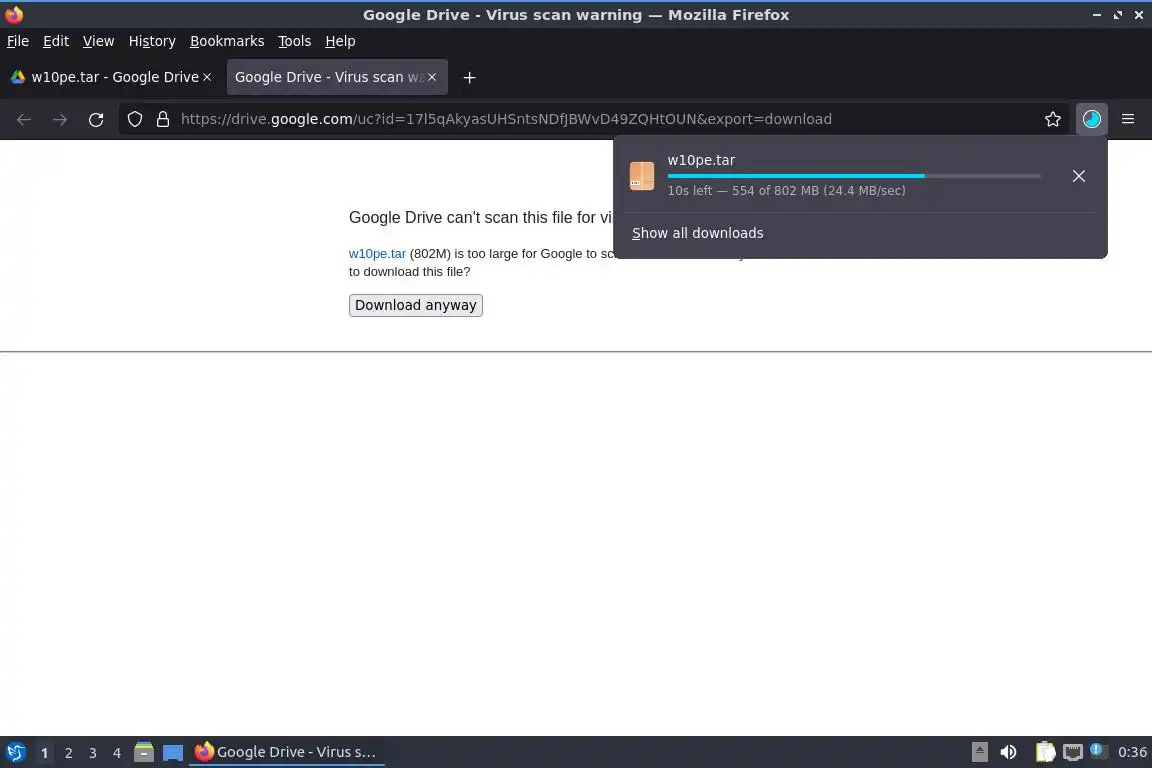Screen dimensions: 1152x768
Task: Select the Firefox taskbar window entry
Action: tap(287, 752)
